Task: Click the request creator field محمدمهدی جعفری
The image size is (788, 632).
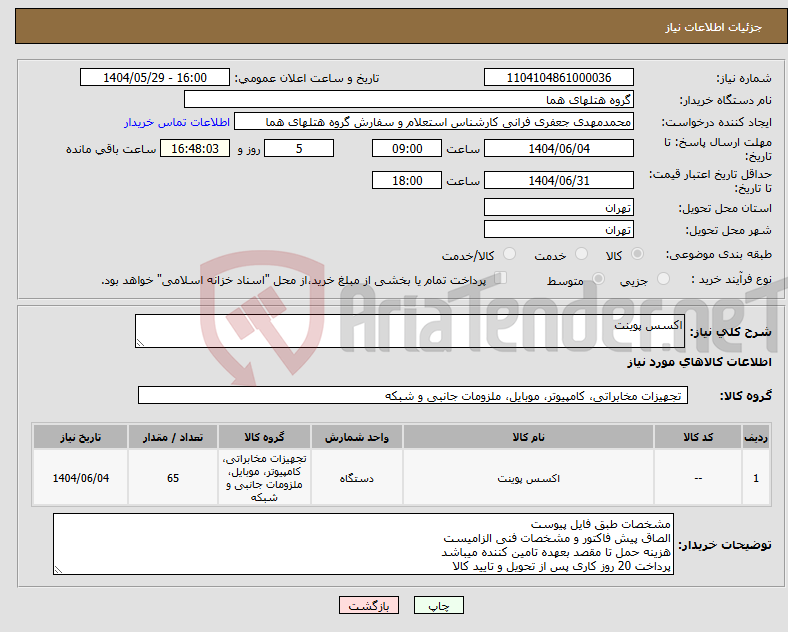Action: (434, 122)
